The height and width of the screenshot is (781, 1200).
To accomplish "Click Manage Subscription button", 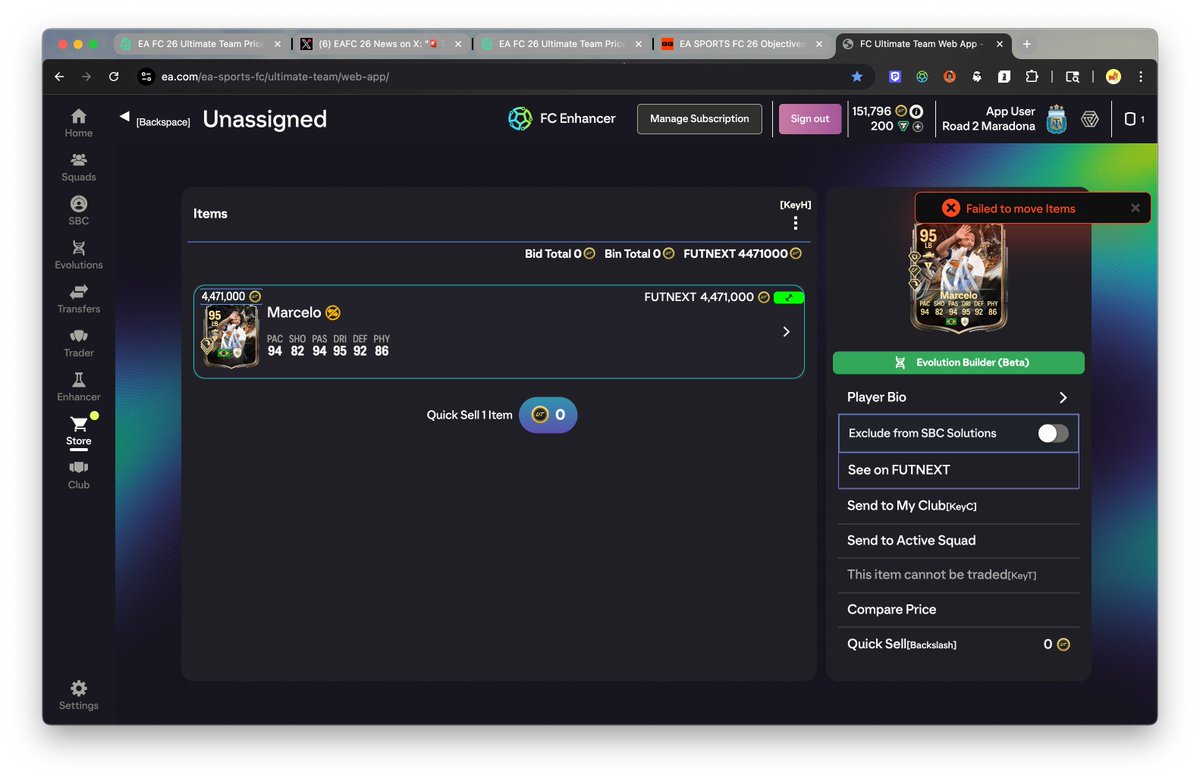I will (x=699, y=119).
